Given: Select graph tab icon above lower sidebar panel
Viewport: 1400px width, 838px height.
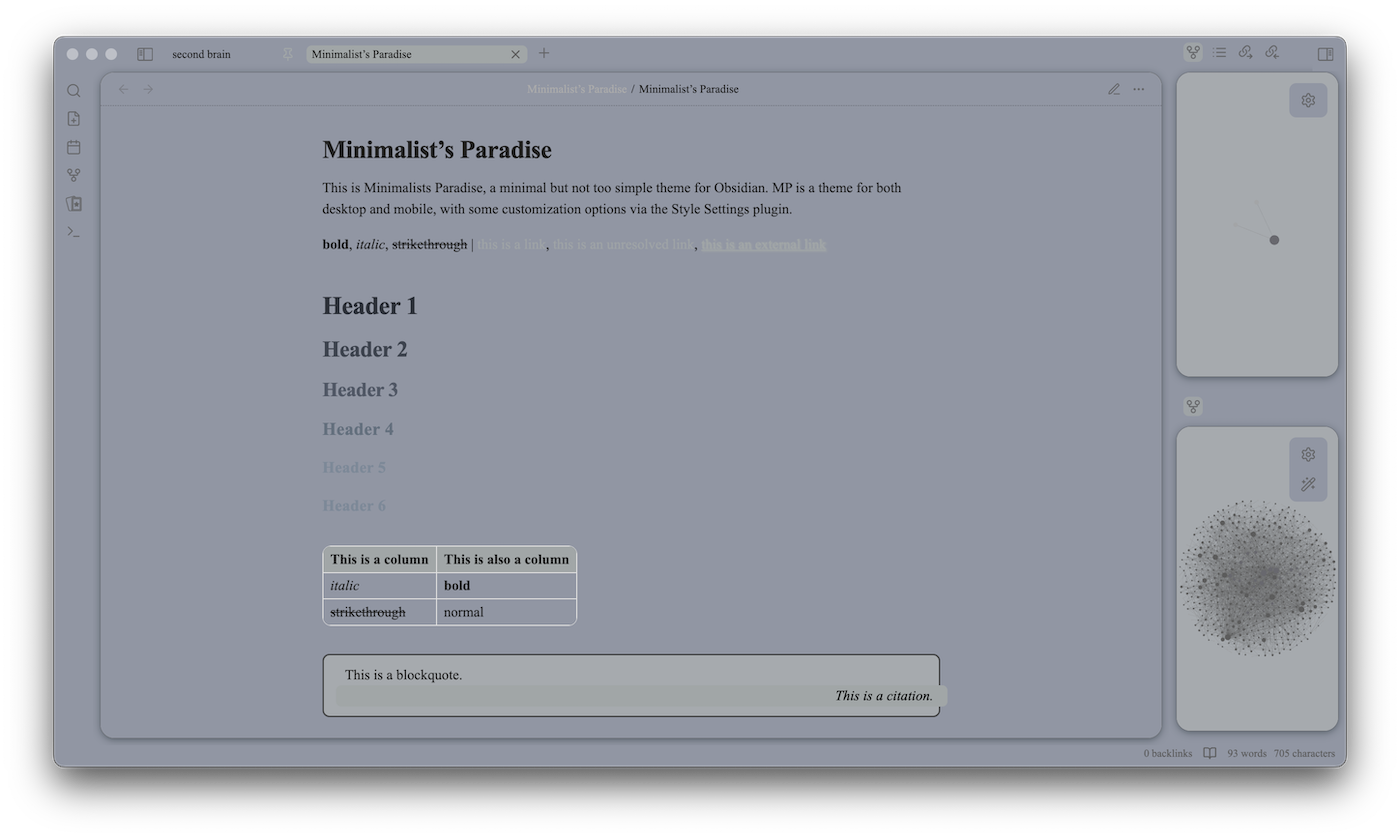Looking at the screenshot, I should coord(1193,407).
